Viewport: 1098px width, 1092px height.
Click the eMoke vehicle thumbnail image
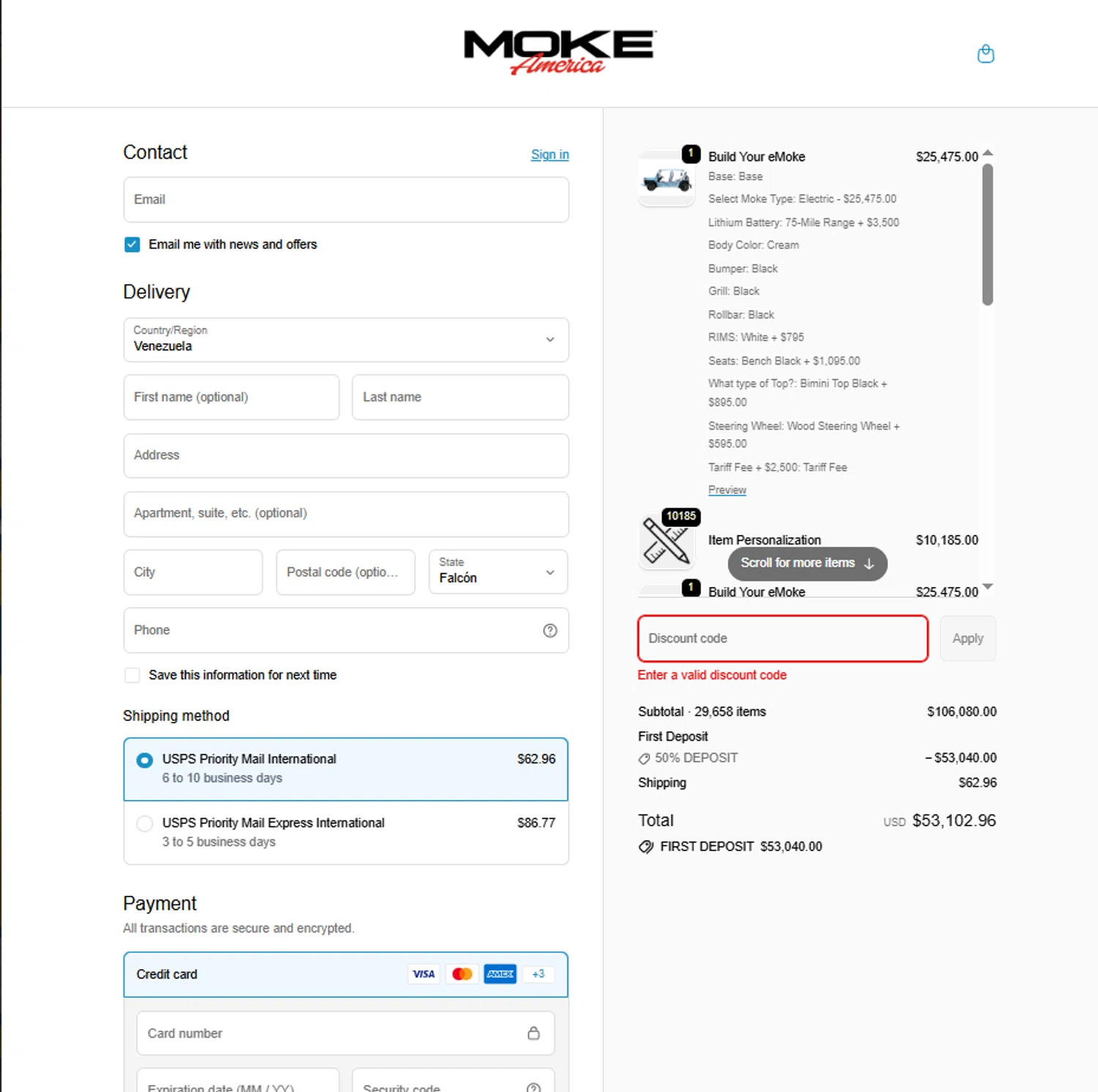(x=666, y=179)
